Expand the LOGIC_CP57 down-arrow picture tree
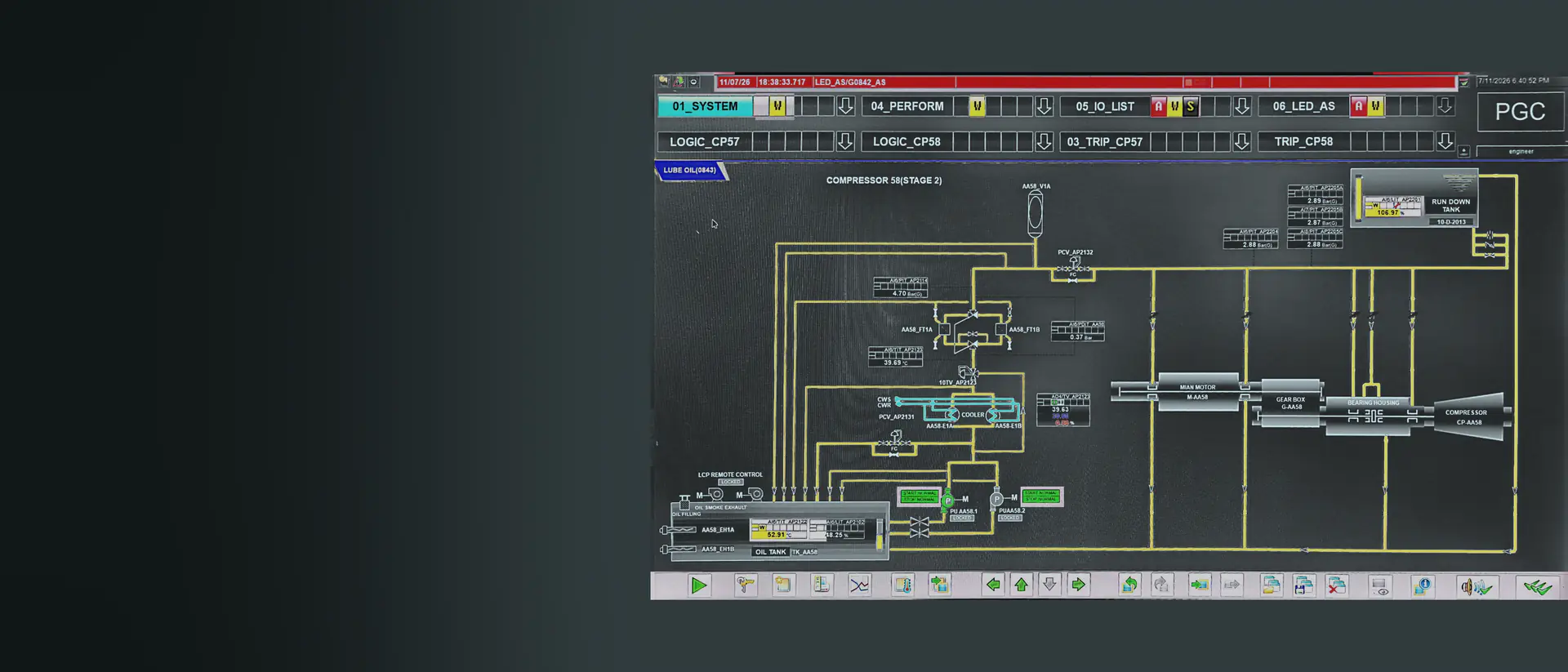 845,141
